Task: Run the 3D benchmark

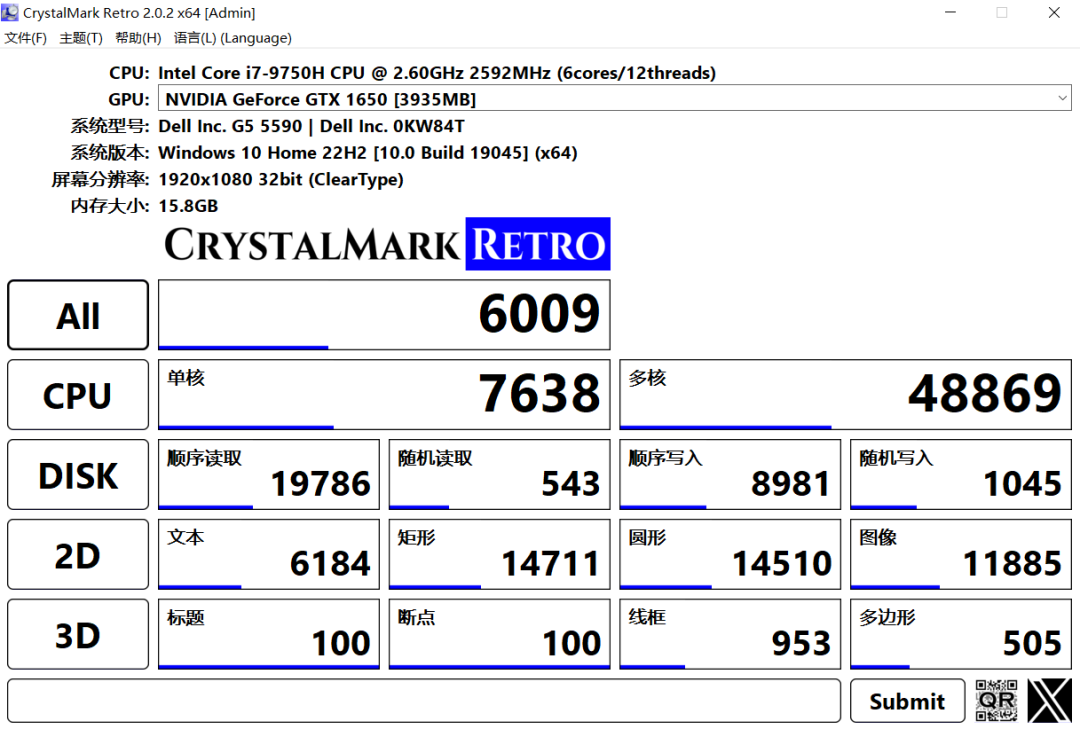Action: pos(78,635)
